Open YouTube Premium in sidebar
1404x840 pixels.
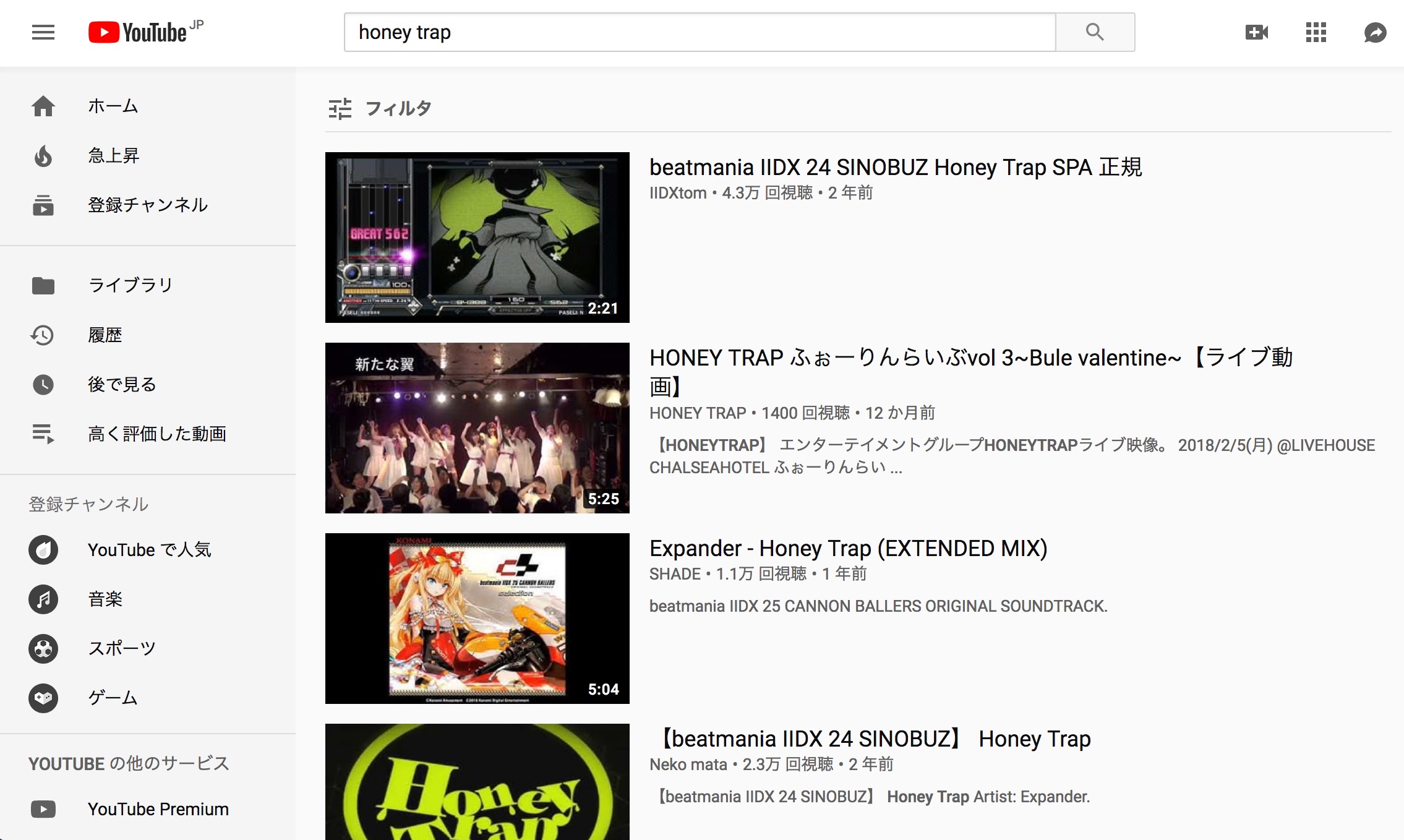coord(148,809)
